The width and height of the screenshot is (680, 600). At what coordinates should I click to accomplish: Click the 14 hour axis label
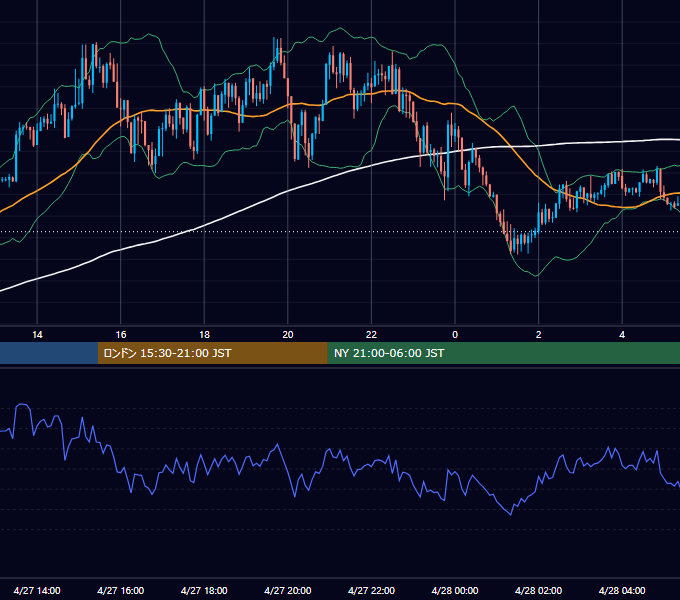37,335
